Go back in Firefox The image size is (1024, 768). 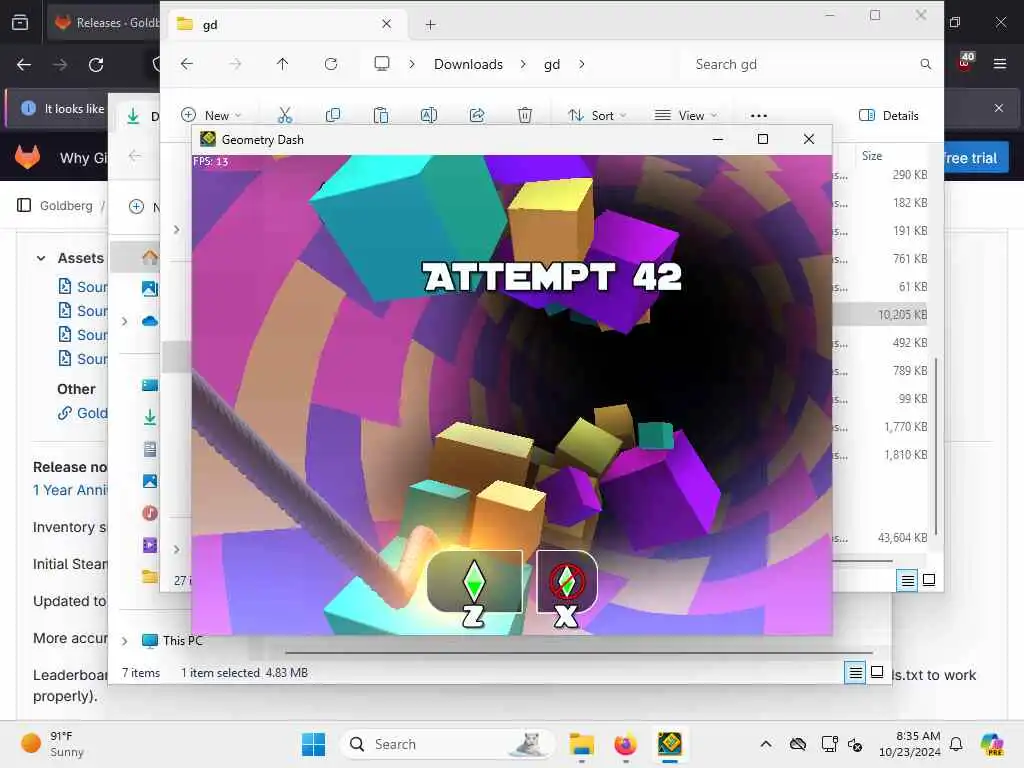24,65
